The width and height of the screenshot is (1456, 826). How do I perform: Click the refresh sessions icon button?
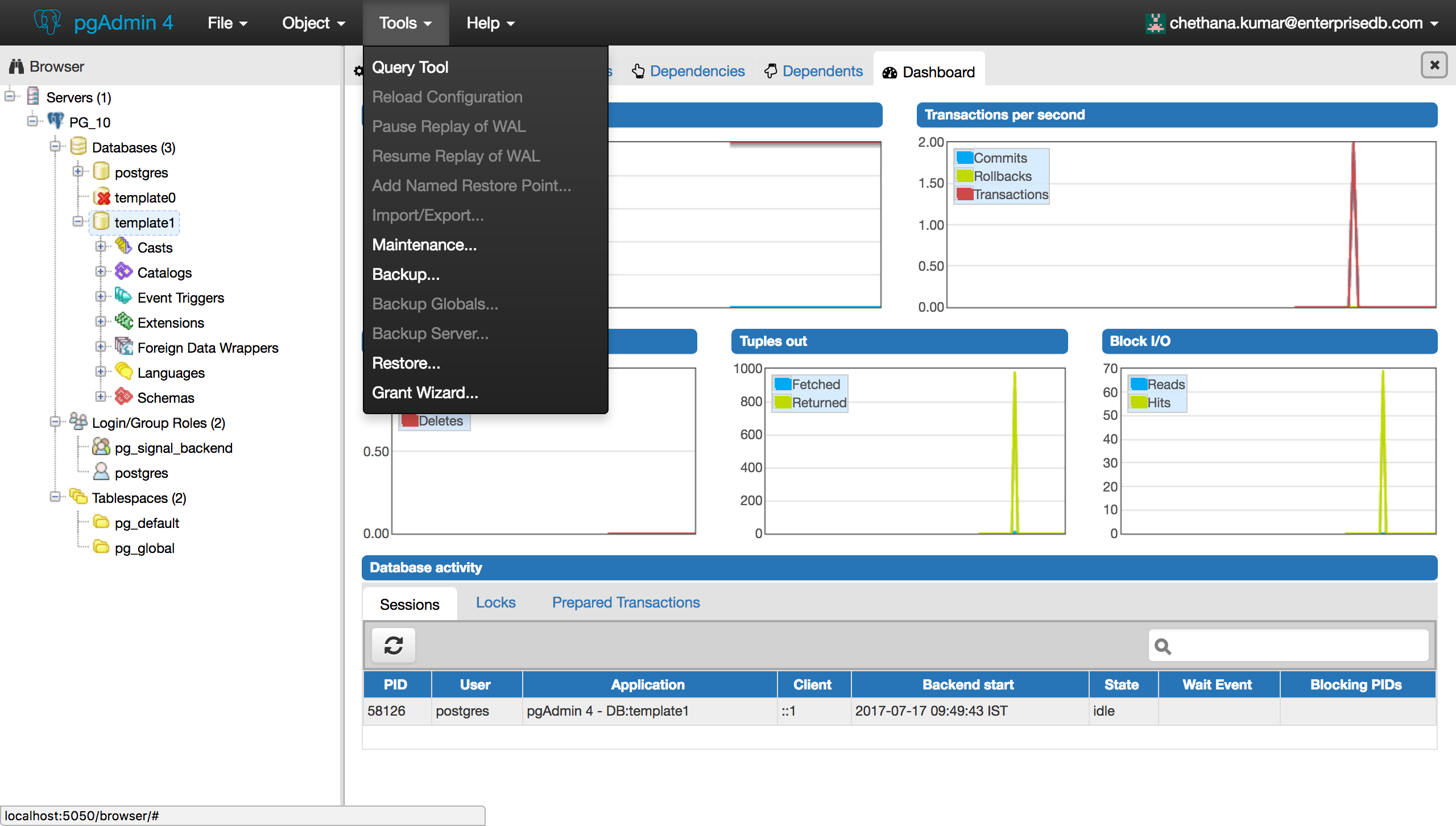393,645
